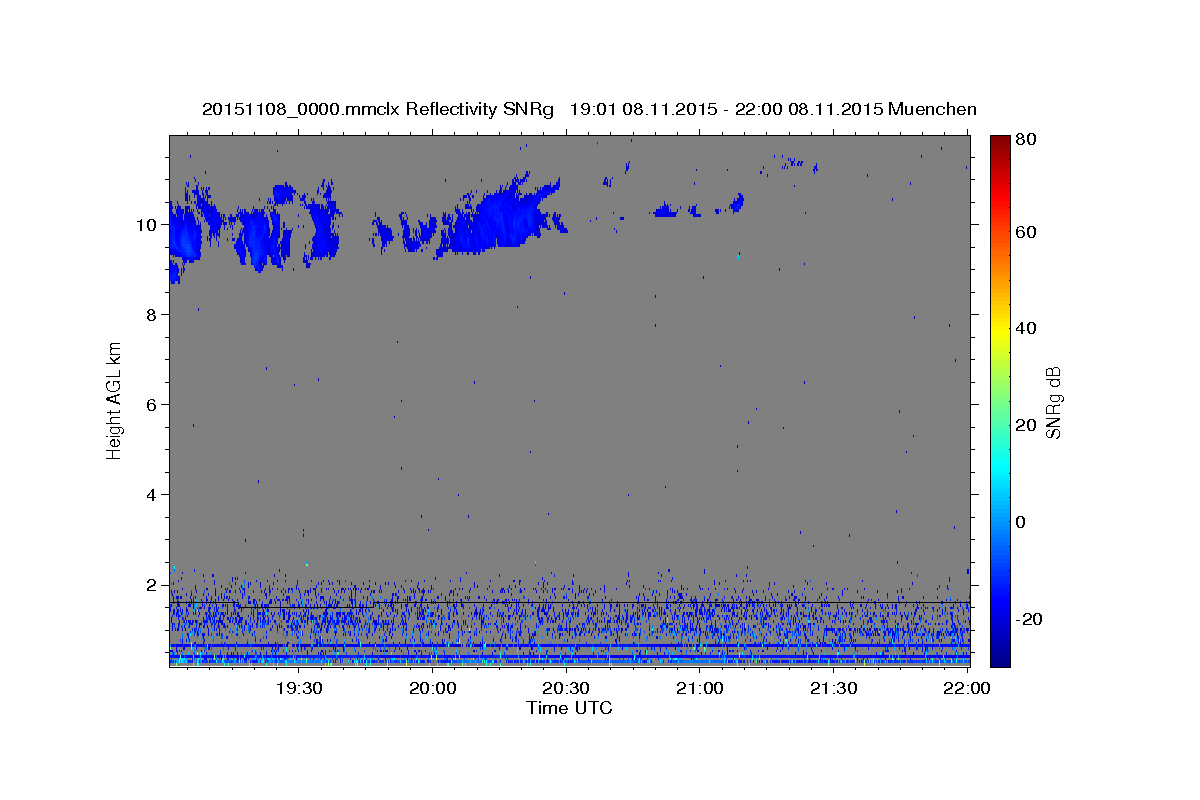The width and height of the screenshot is (1200, 800).
Task: Click the height axis label 6
Action: (153, 404)
